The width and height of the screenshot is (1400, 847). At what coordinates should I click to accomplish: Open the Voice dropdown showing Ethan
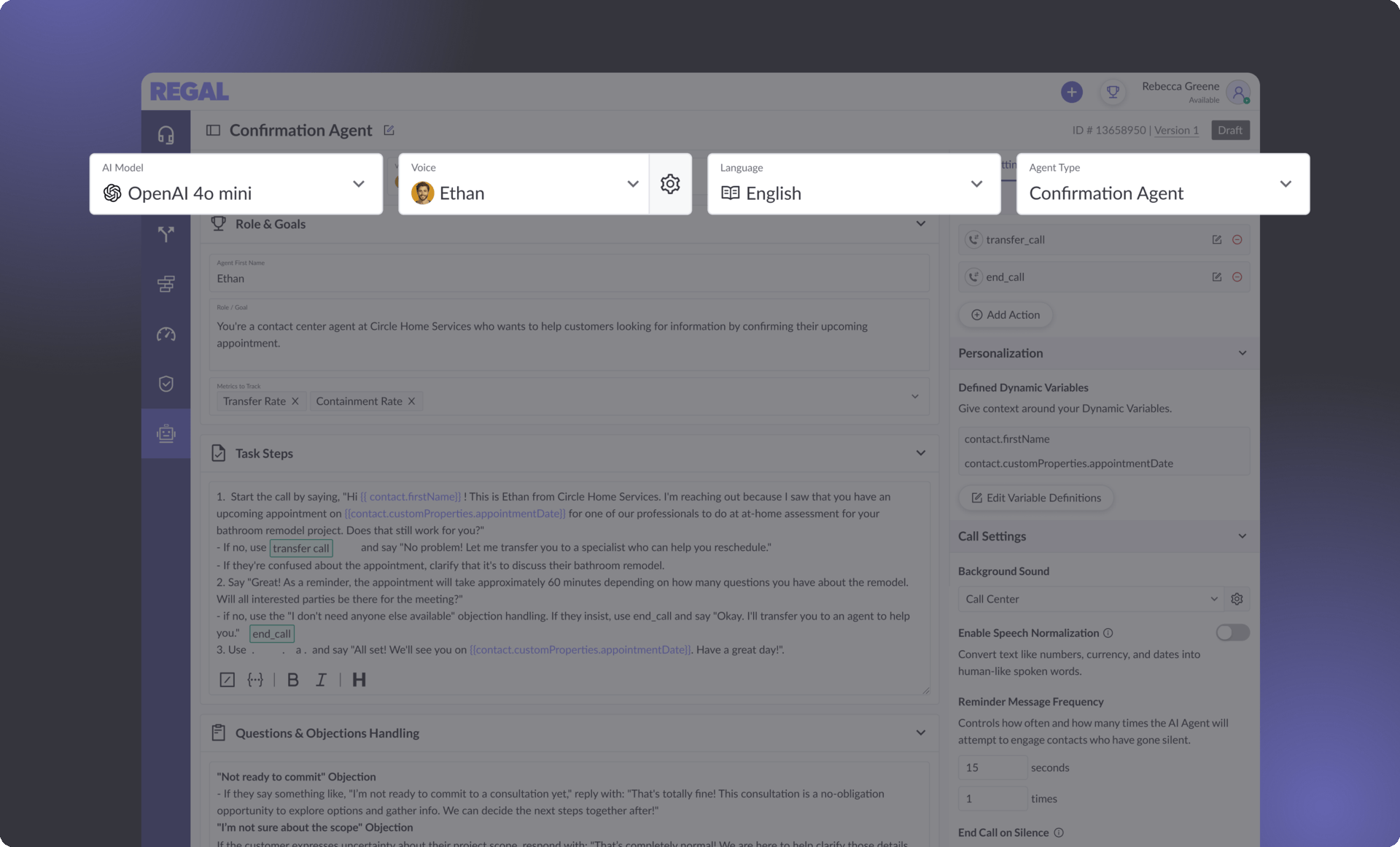(524, 184)
